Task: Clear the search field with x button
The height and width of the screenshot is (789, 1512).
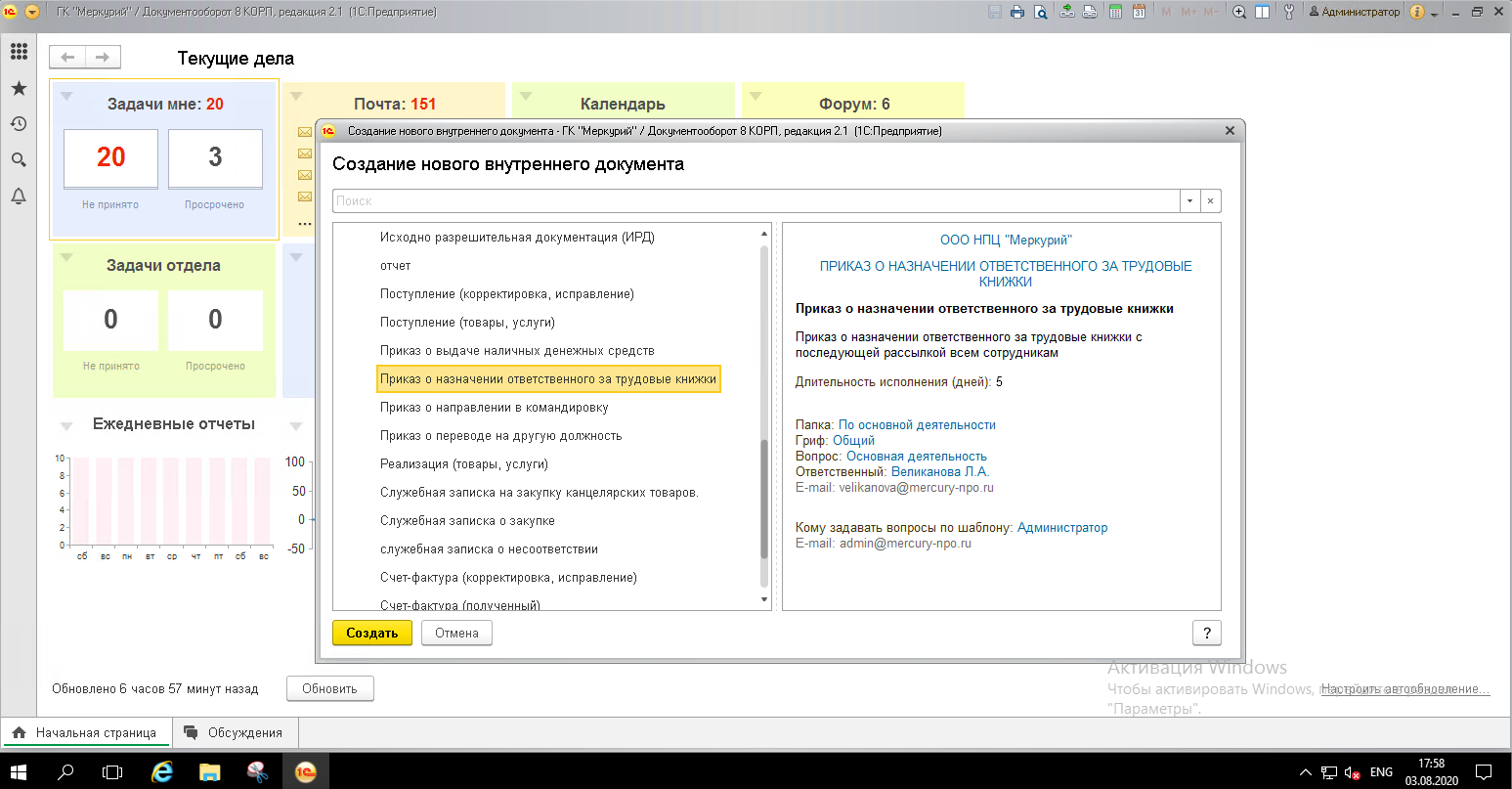Action: tap(1210, 200)
